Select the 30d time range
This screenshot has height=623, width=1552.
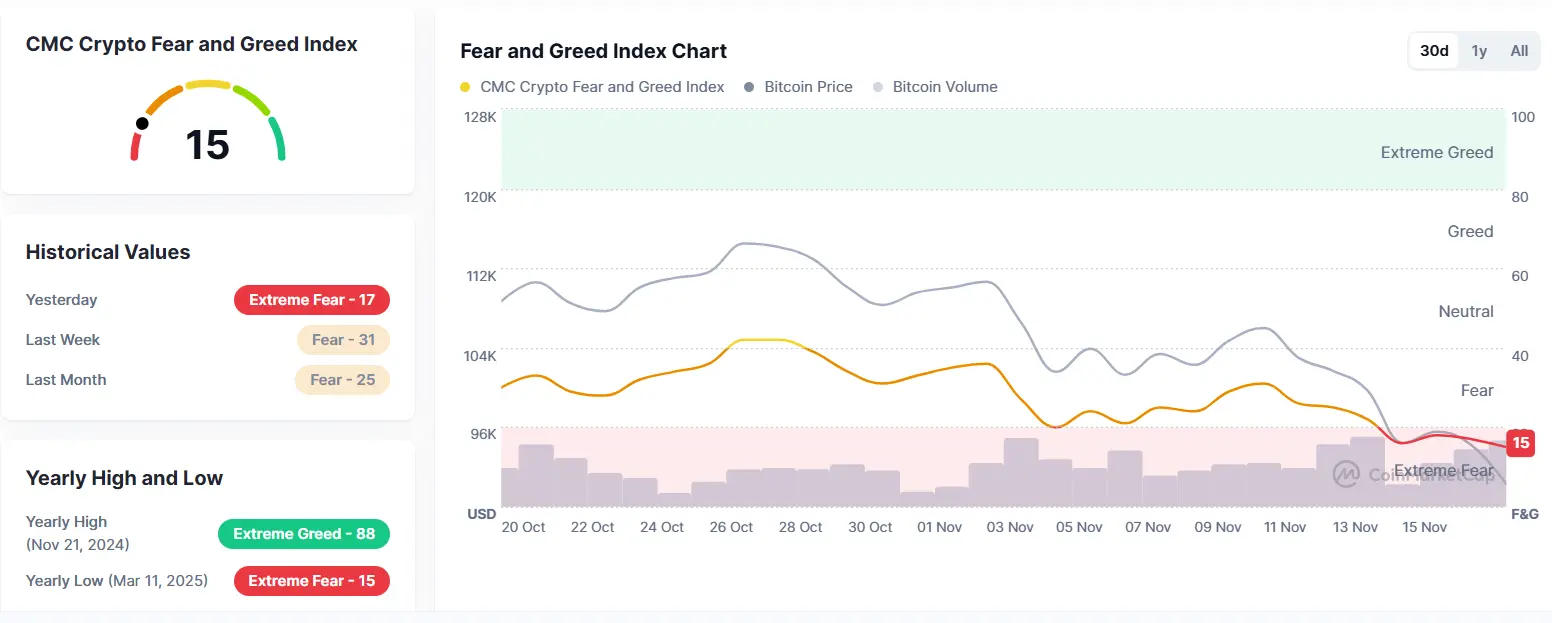tap(1434, 51)
